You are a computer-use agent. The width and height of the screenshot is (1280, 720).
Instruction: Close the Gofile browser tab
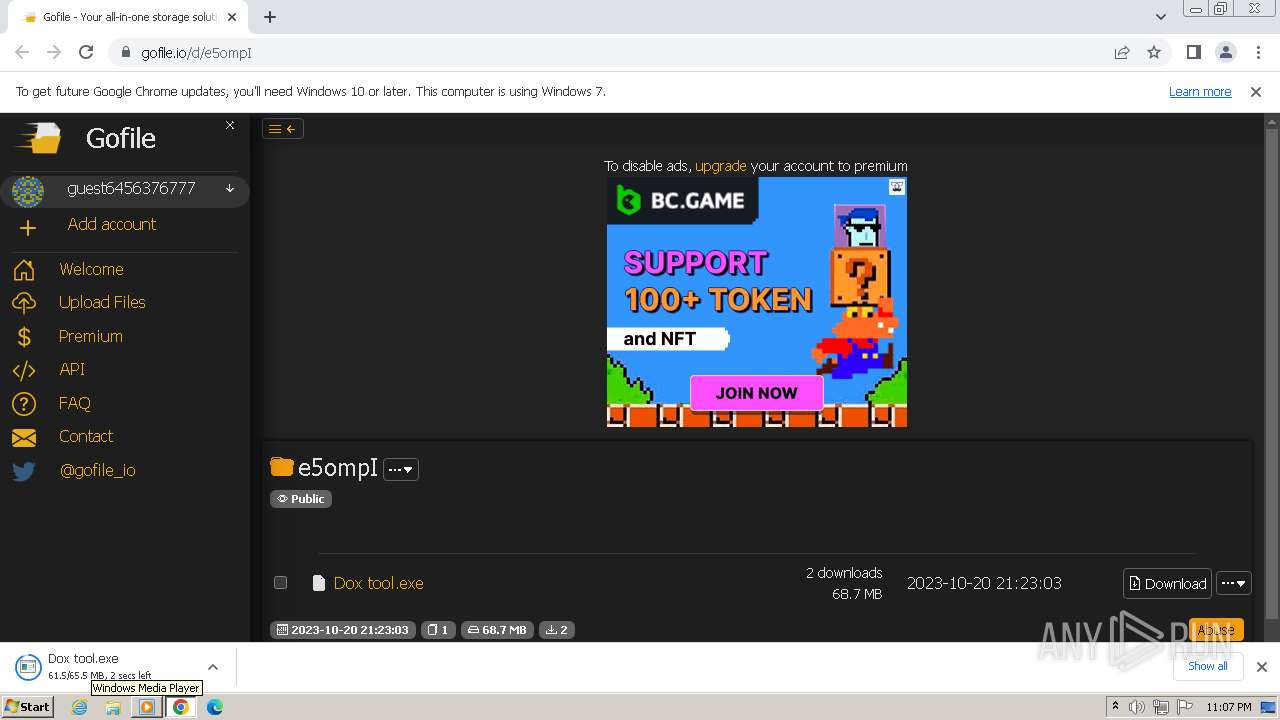point(232,17)
